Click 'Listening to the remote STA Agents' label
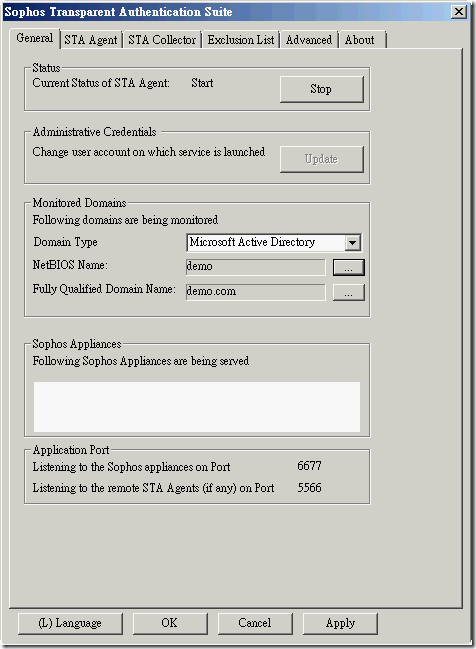The width and height of the screenshot is (476, 649). pyautogui.click(x=153, y=488)
